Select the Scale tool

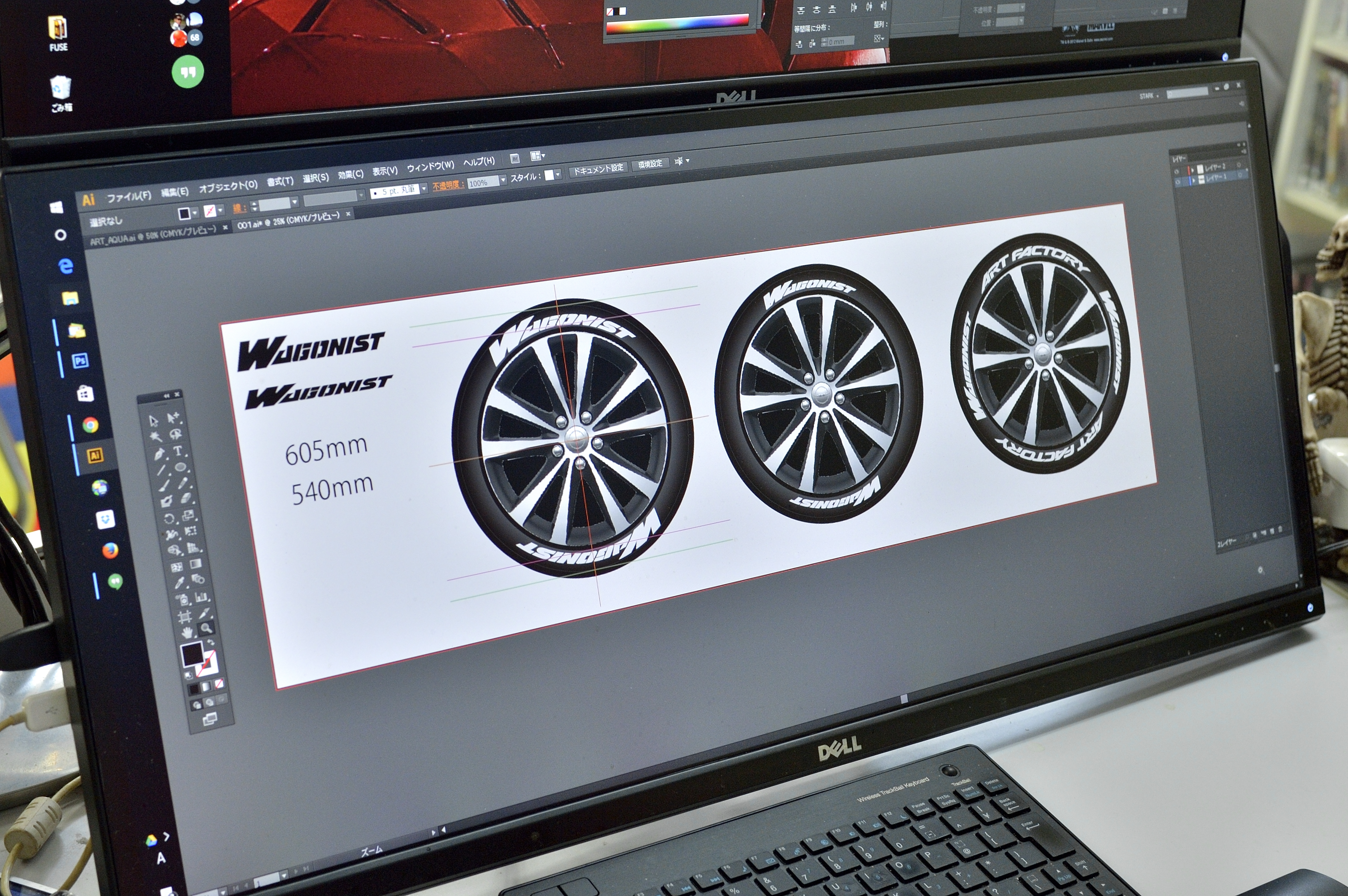point(188,515)
